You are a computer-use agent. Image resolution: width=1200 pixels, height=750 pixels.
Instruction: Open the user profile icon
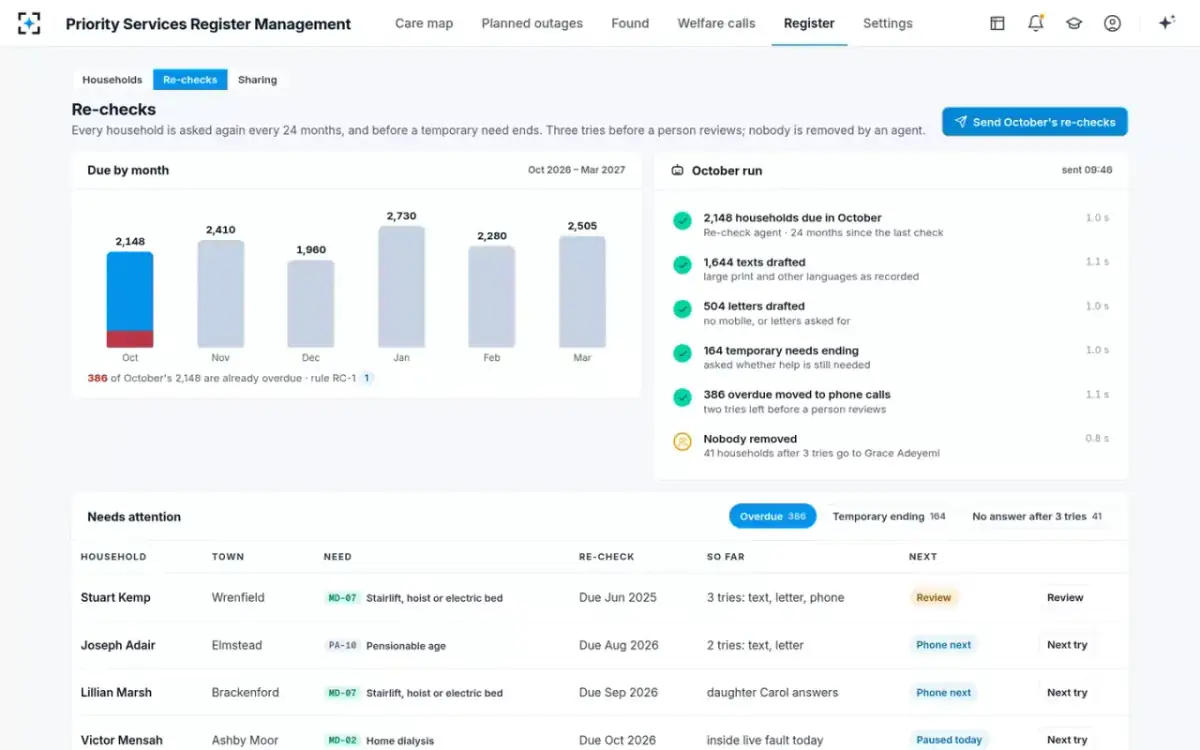tap(1112, 23)
